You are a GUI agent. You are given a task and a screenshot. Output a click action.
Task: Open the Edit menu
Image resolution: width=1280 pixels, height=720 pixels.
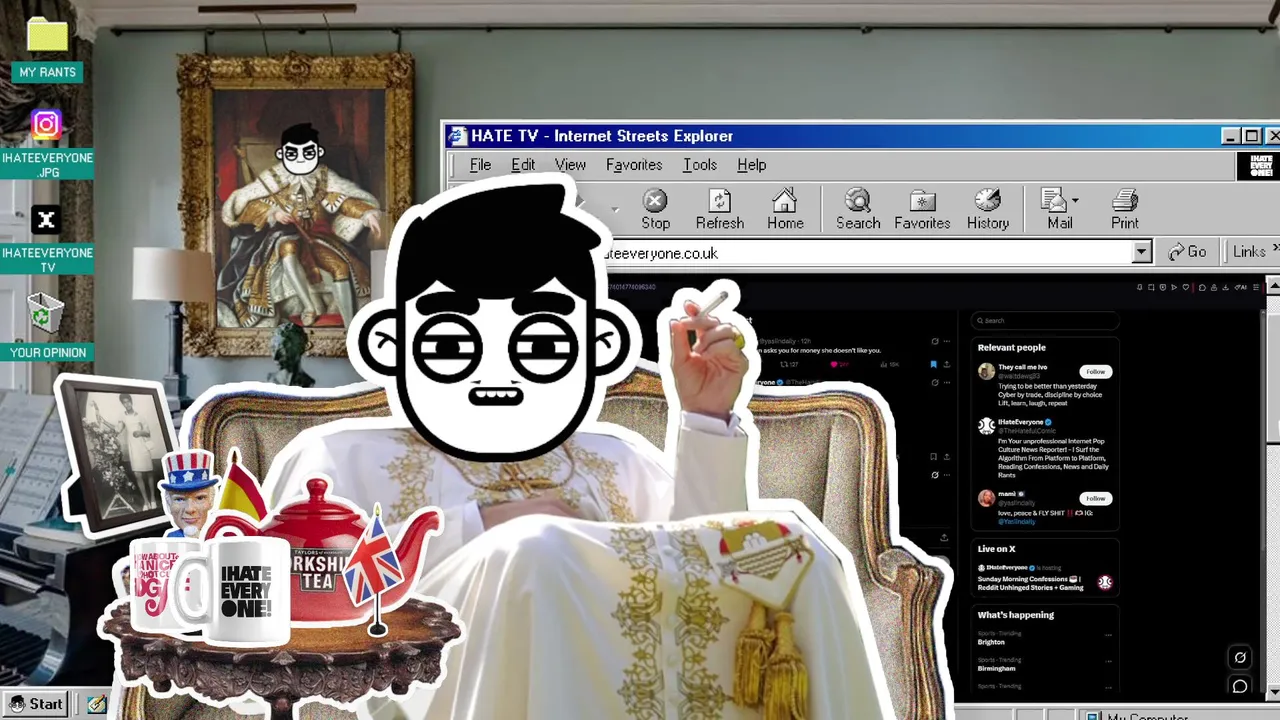(x=523, y=165)
